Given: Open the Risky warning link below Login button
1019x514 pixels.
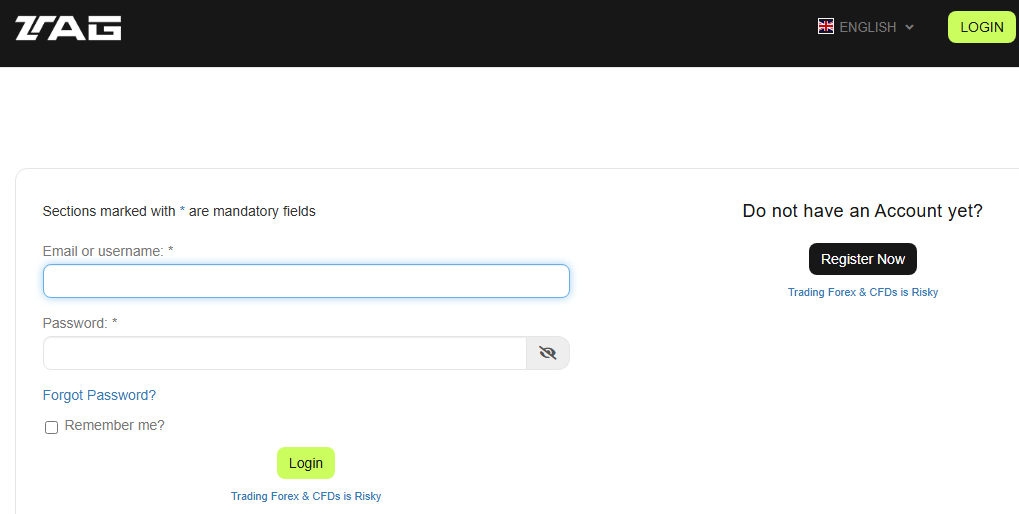Looking at the screenshot, I should 306,496.
